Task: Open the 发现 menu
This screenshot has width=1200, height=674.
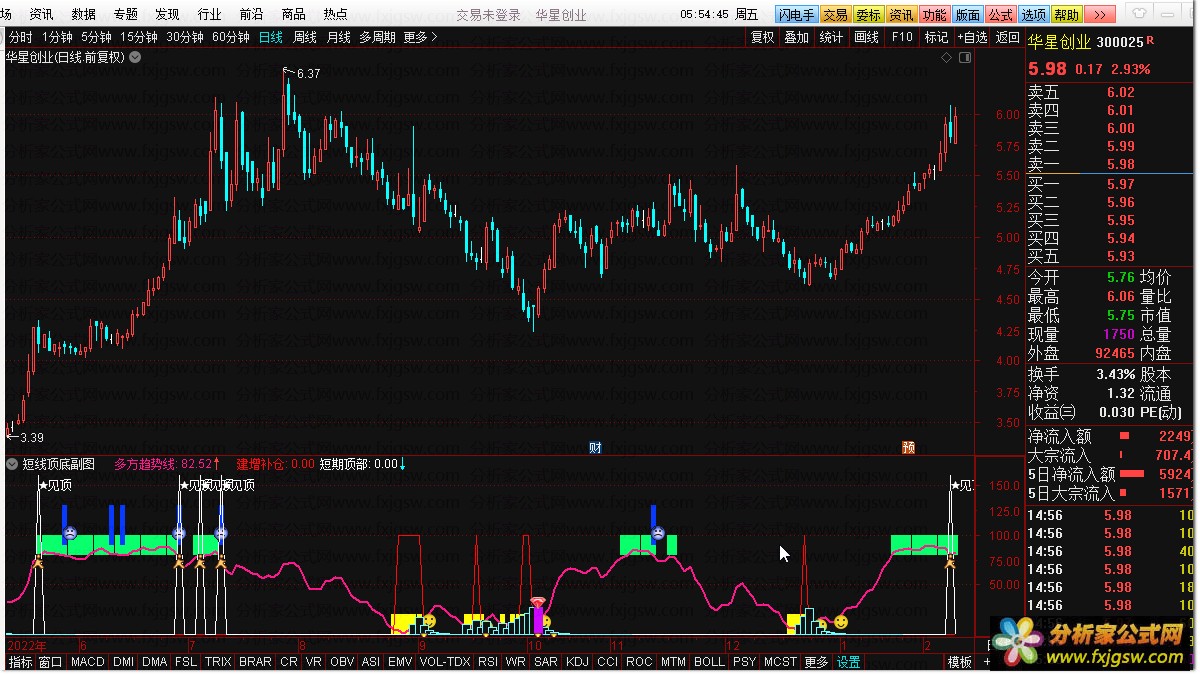Action: 168,14
